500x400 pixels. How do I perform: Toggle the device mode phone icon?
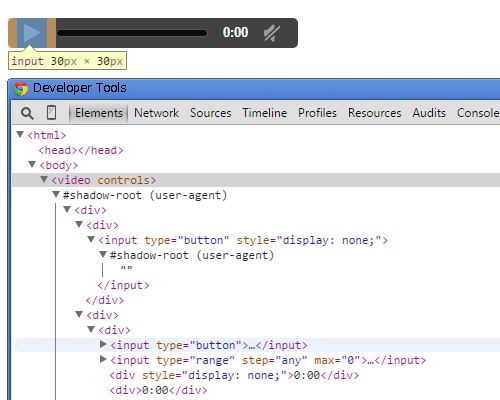pos(51,113)
